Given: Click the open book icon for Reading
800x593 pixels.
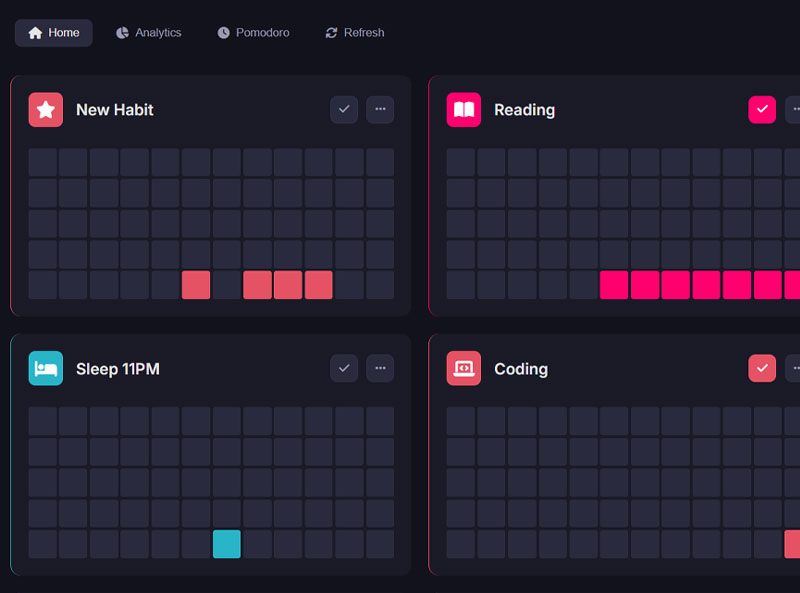Looking at the screenshot, I should (x=463, y=110).
